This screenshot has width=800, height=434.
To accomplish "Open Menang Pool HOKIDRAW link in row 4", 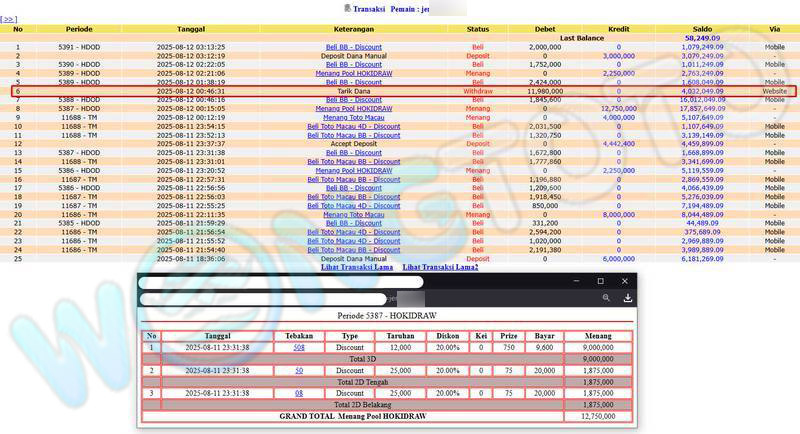I will [353, 73].
